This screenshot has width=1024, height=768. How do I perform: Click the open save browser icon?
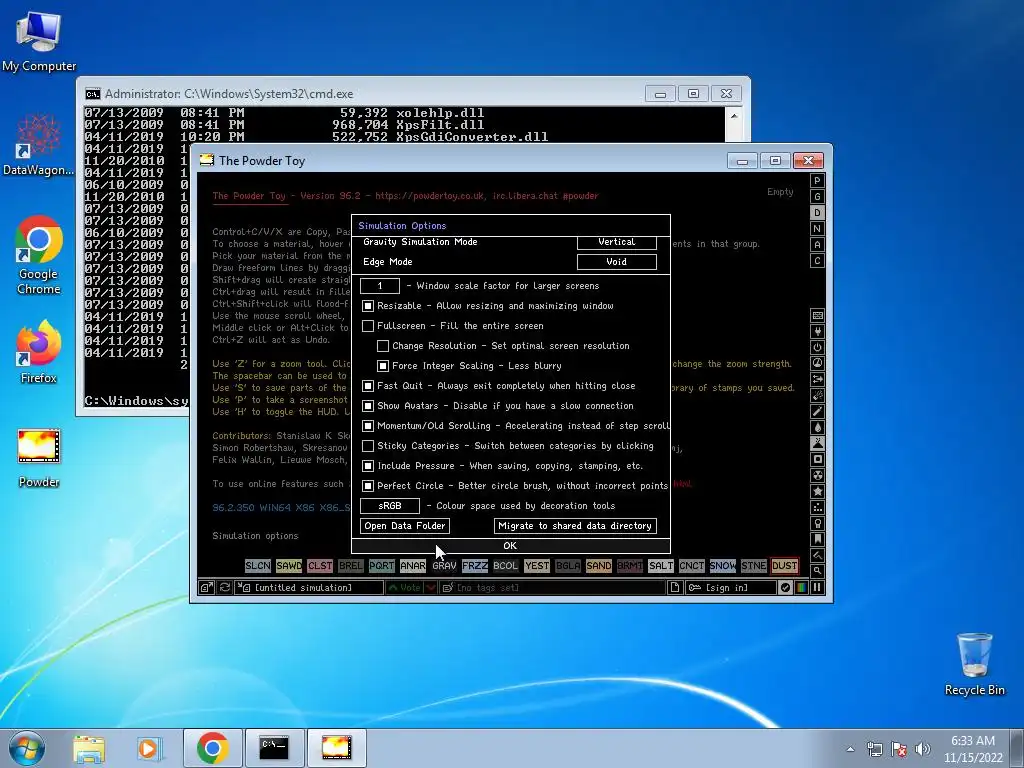click(206, 588)
